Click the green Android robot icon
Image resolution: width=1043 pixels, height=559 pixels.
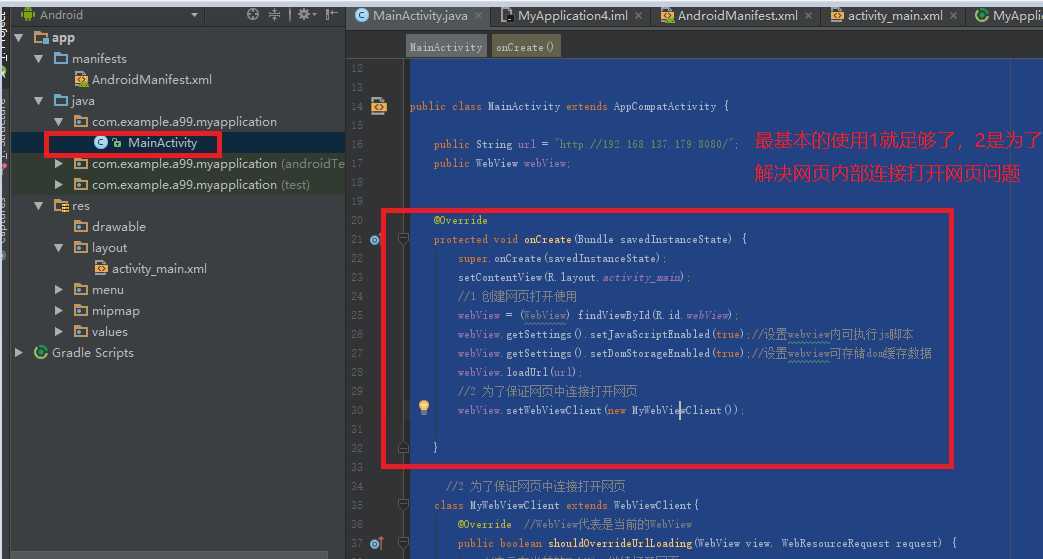point(28,15)
